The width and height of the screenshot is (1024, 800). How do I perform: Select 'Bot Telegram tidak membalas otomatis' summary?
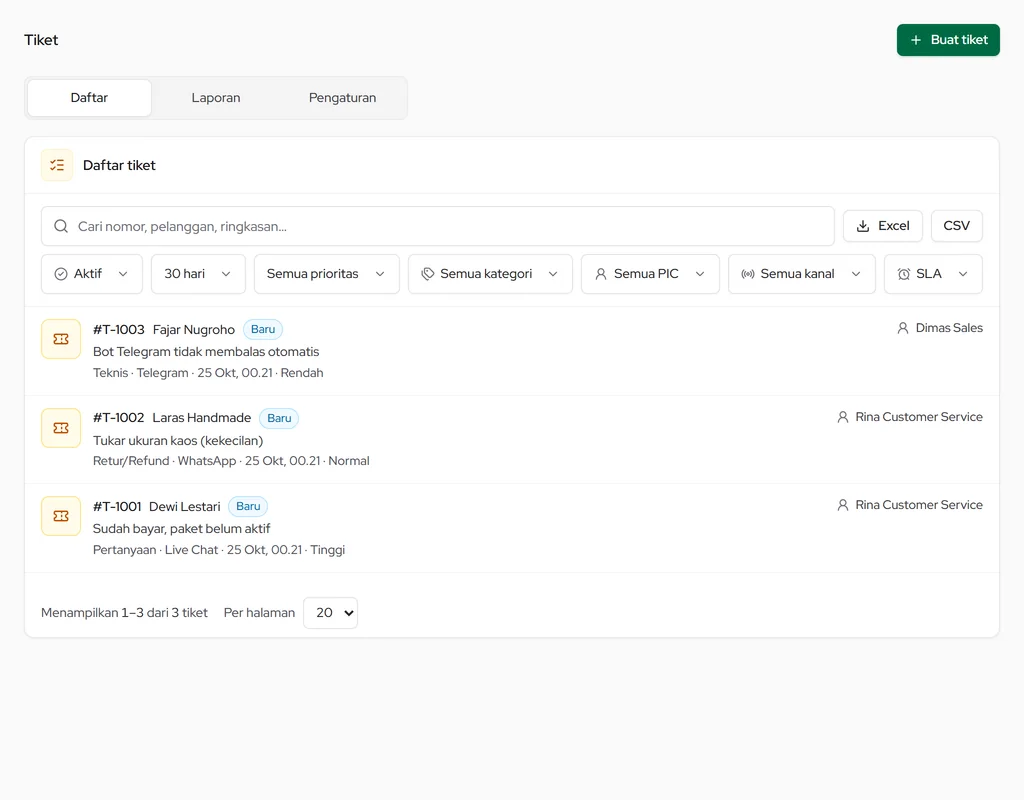[206, 351]
